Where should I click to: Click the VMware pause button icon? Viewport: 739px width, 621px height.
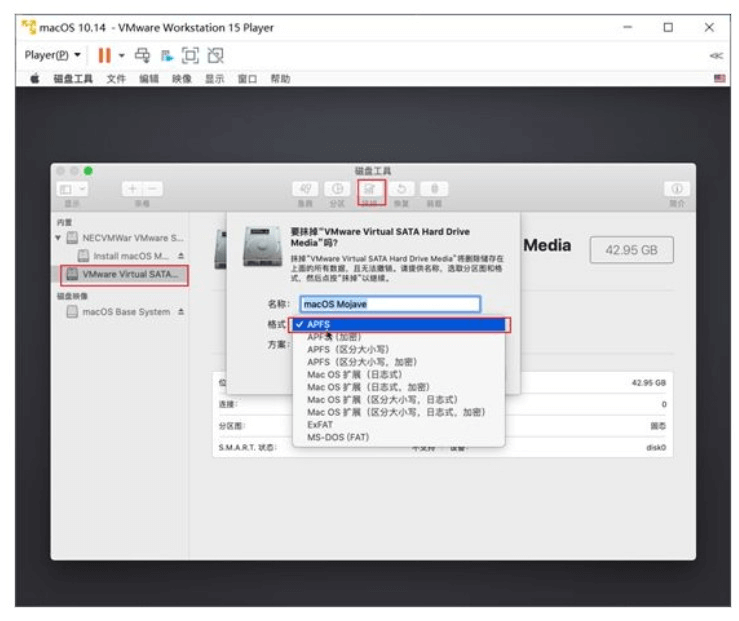(x=103, y=54)
